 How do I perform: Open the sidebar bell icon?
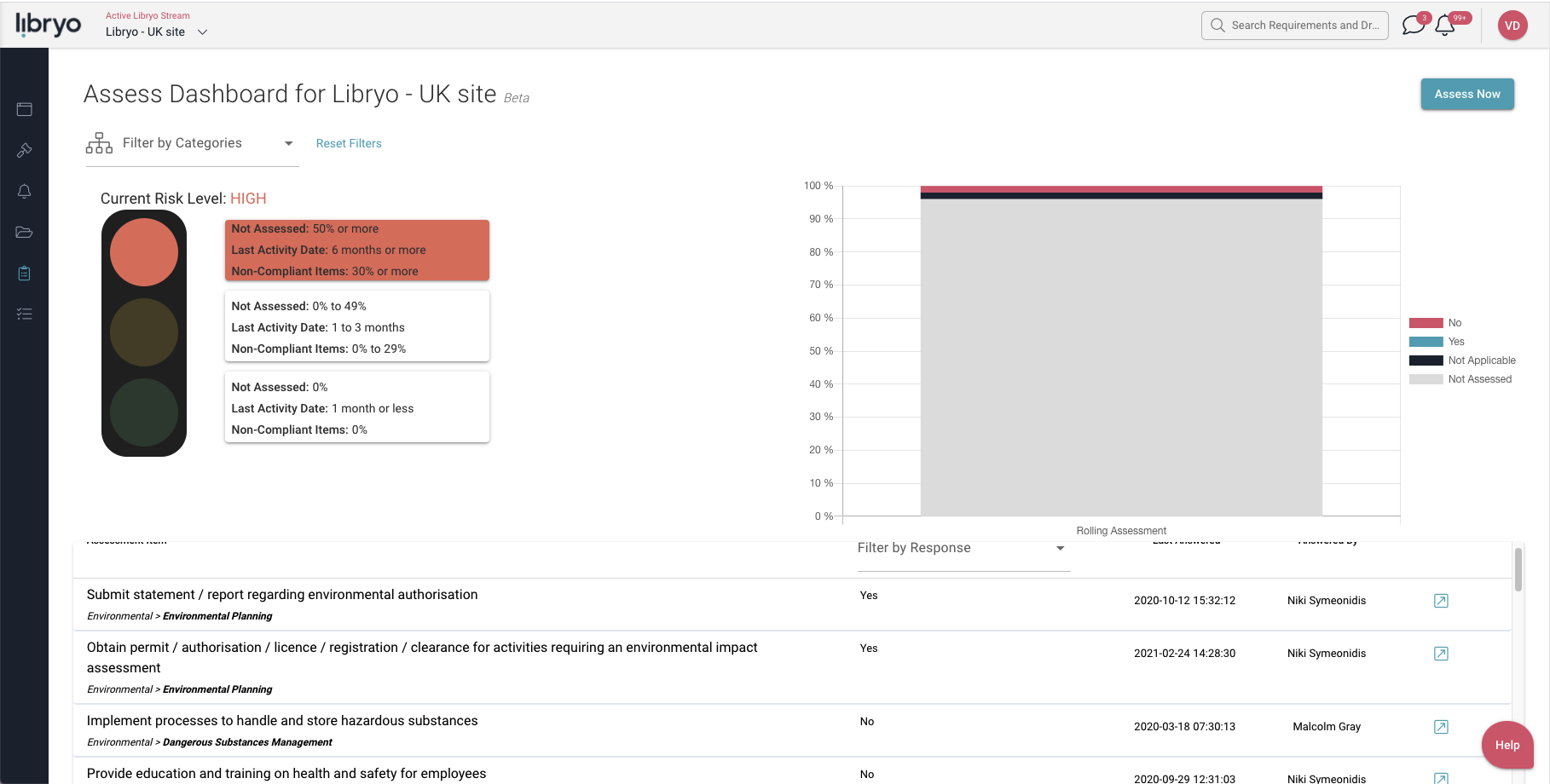25,191
